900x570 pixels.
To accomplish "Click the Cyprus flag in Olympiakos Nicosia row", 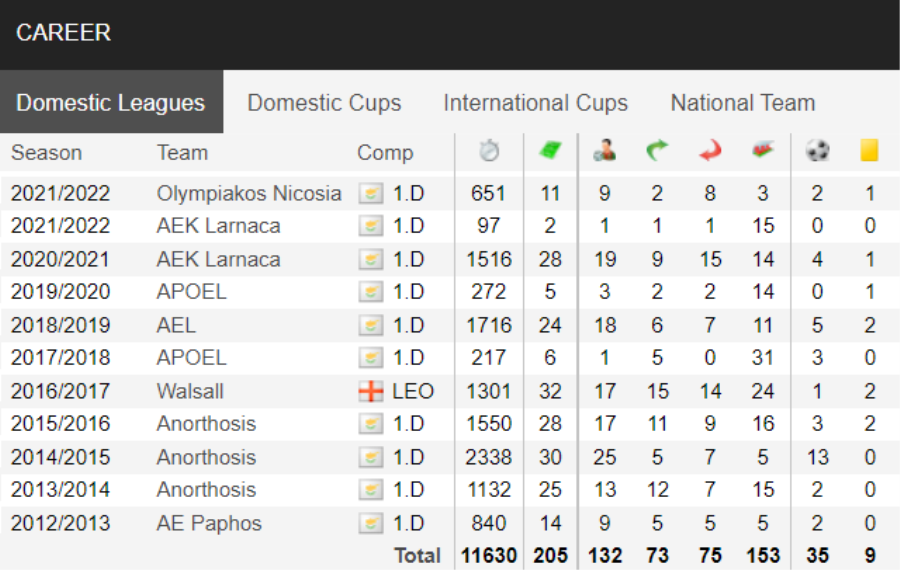I will coord(371,193).
